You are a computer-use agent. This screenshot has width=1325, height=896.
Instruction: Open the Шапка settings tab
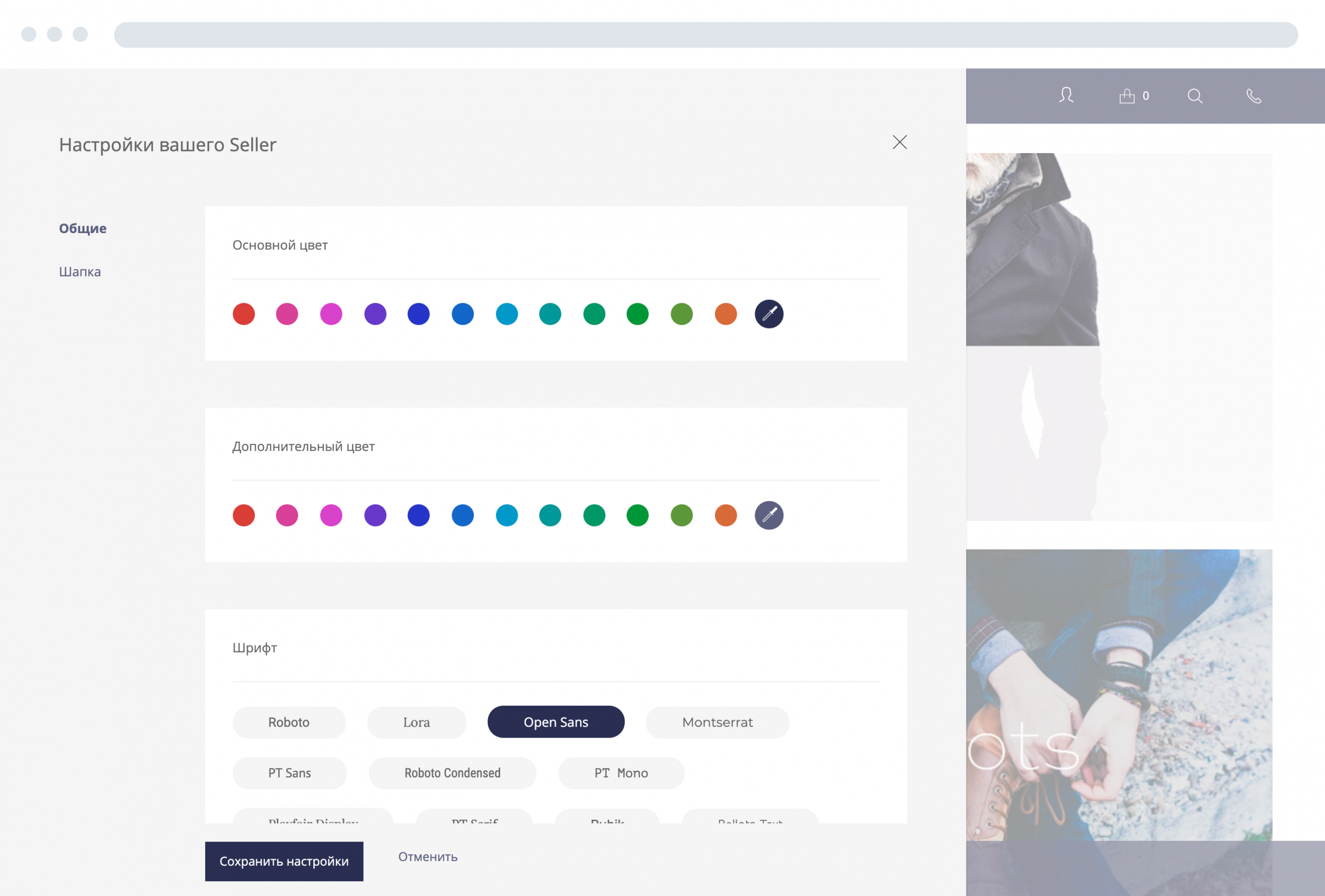click(80, 272)
